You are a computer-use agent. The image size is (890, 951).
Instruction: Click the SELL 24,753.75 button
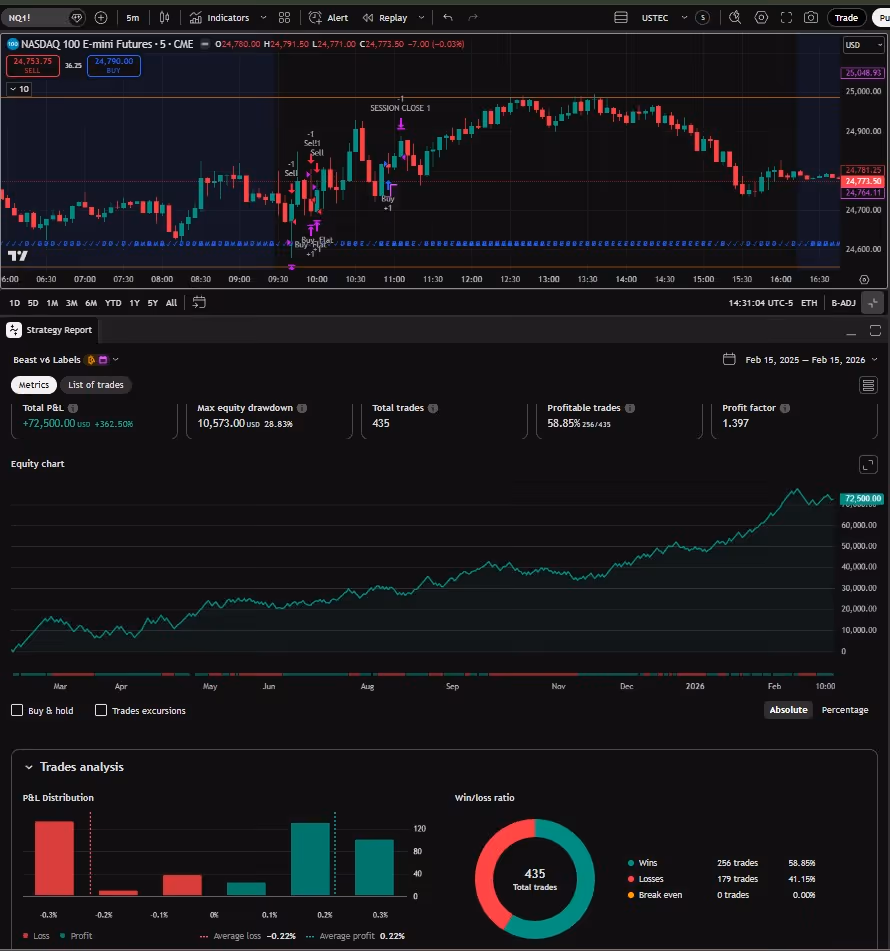coord(33,66)
